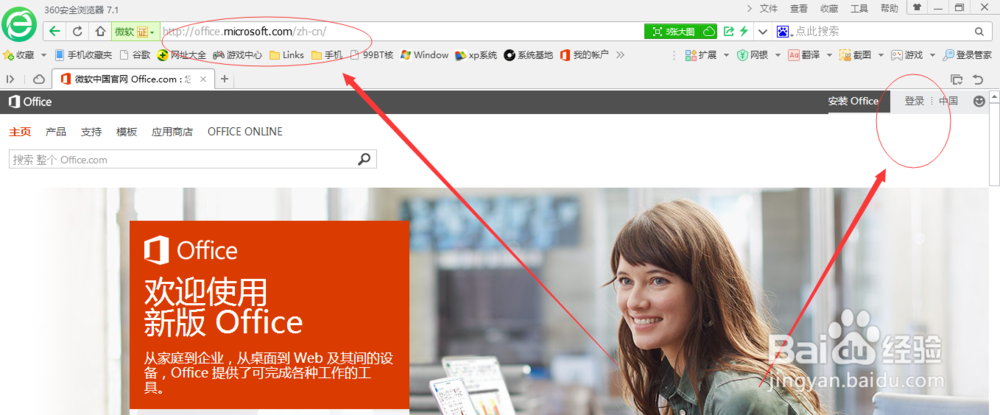
Task: Click the 登录 sign-in link
Action: click(x=914, y=101)
